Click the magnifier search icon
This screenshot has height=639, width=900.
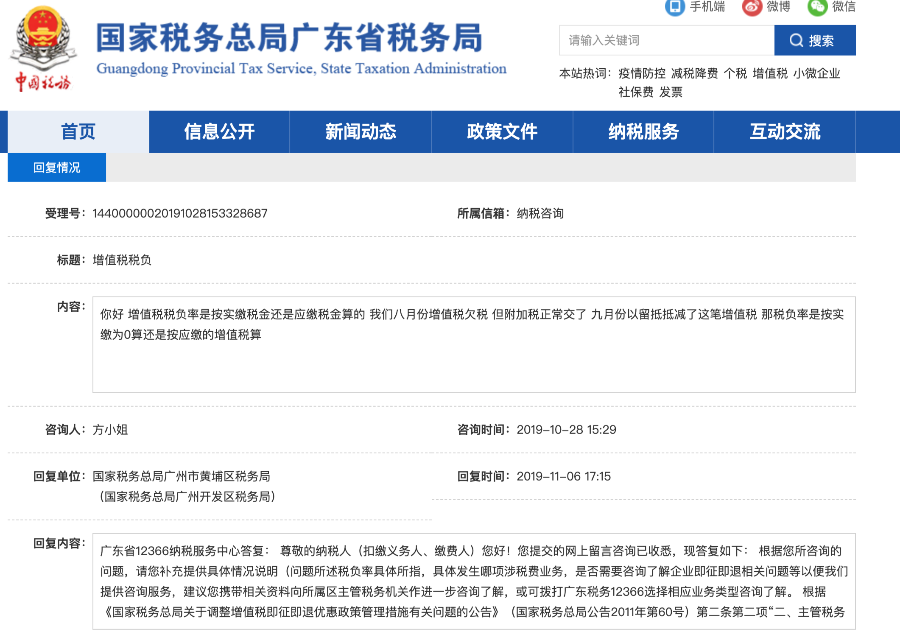[796, 40]
